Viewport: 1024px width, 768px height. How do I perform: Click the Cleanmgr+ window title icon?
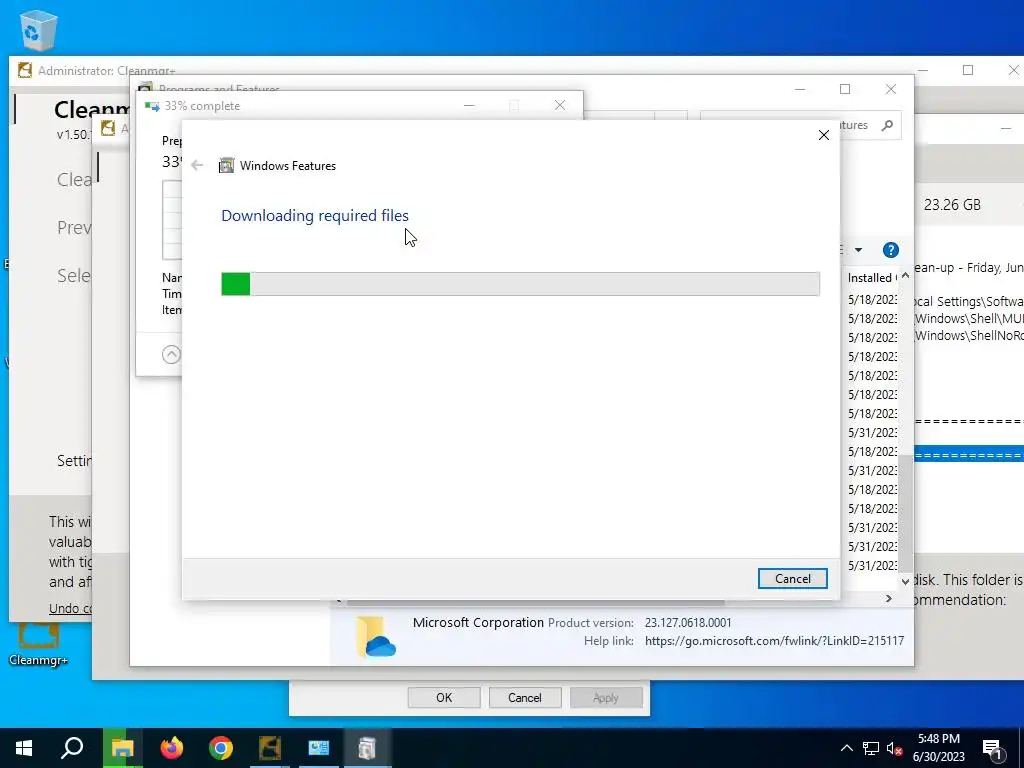[x=25, y=70]
